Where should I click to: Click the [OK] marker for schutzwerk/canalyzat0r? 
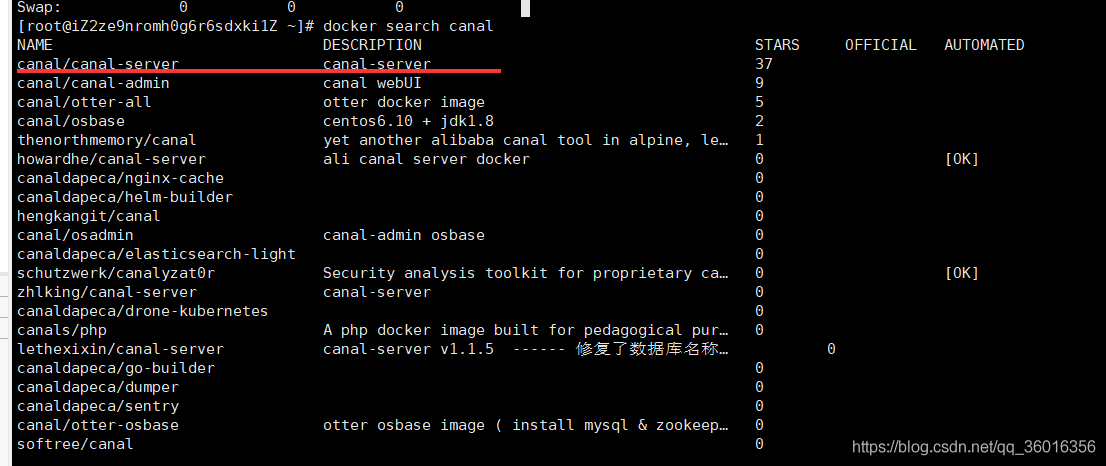961,273
